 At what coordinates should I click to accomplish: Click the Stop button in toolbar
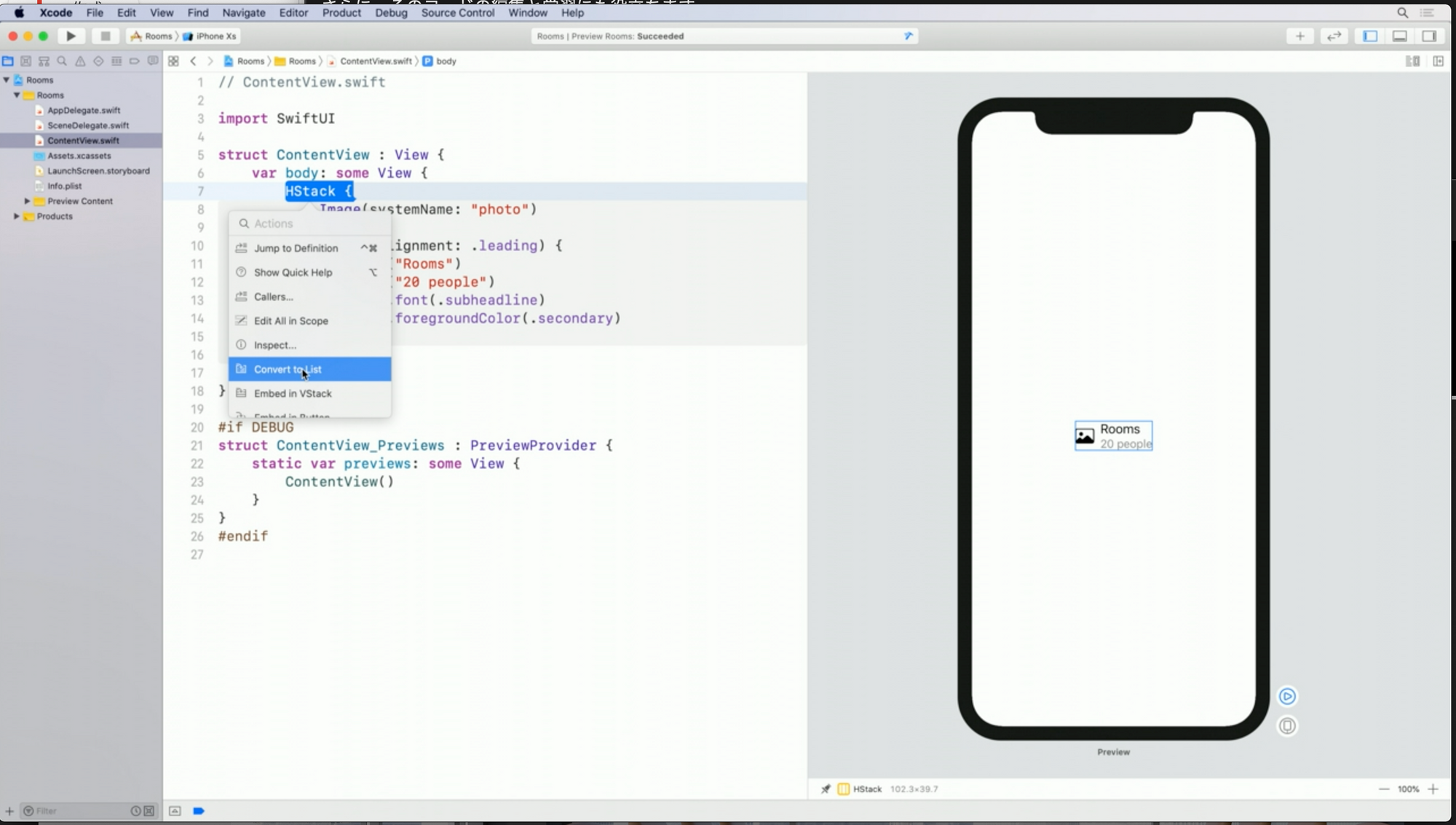105,36
